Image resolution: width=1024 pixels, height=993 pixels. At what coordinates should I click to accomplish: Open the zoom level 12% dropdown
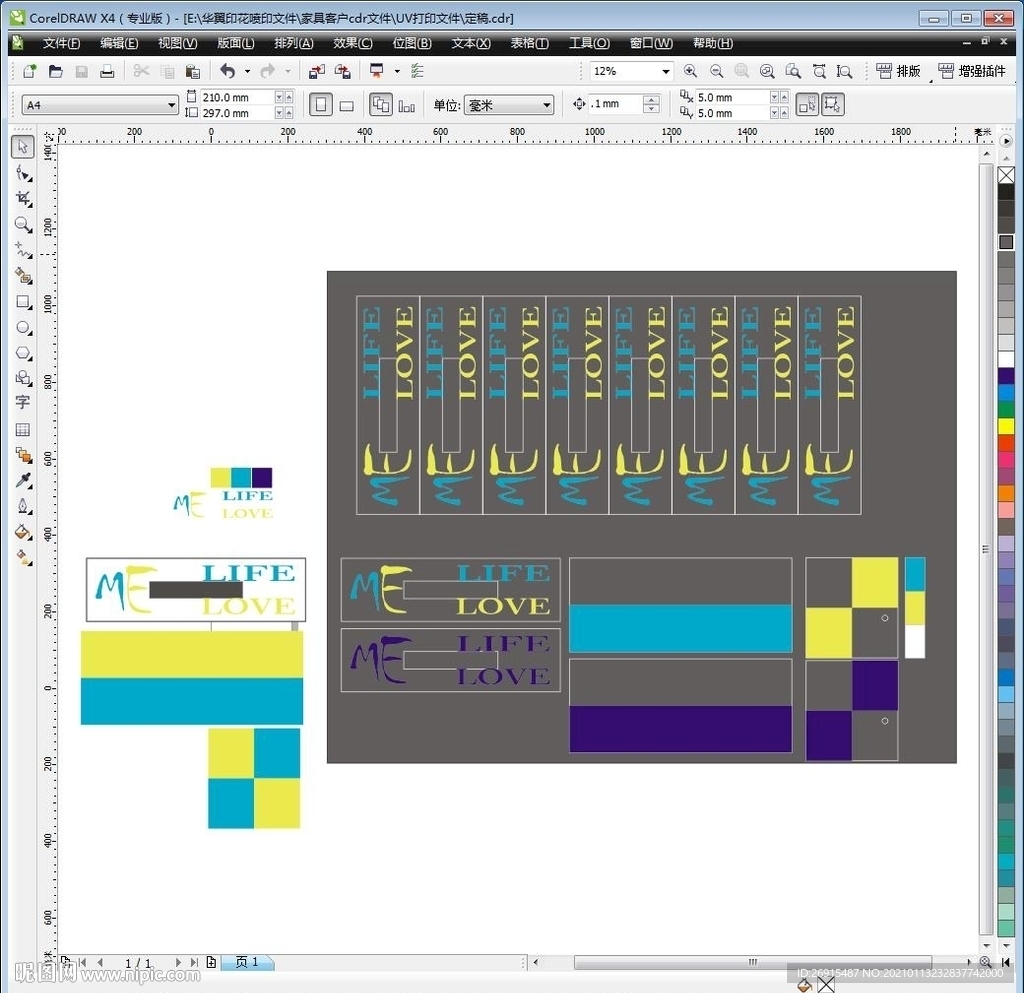665,71
